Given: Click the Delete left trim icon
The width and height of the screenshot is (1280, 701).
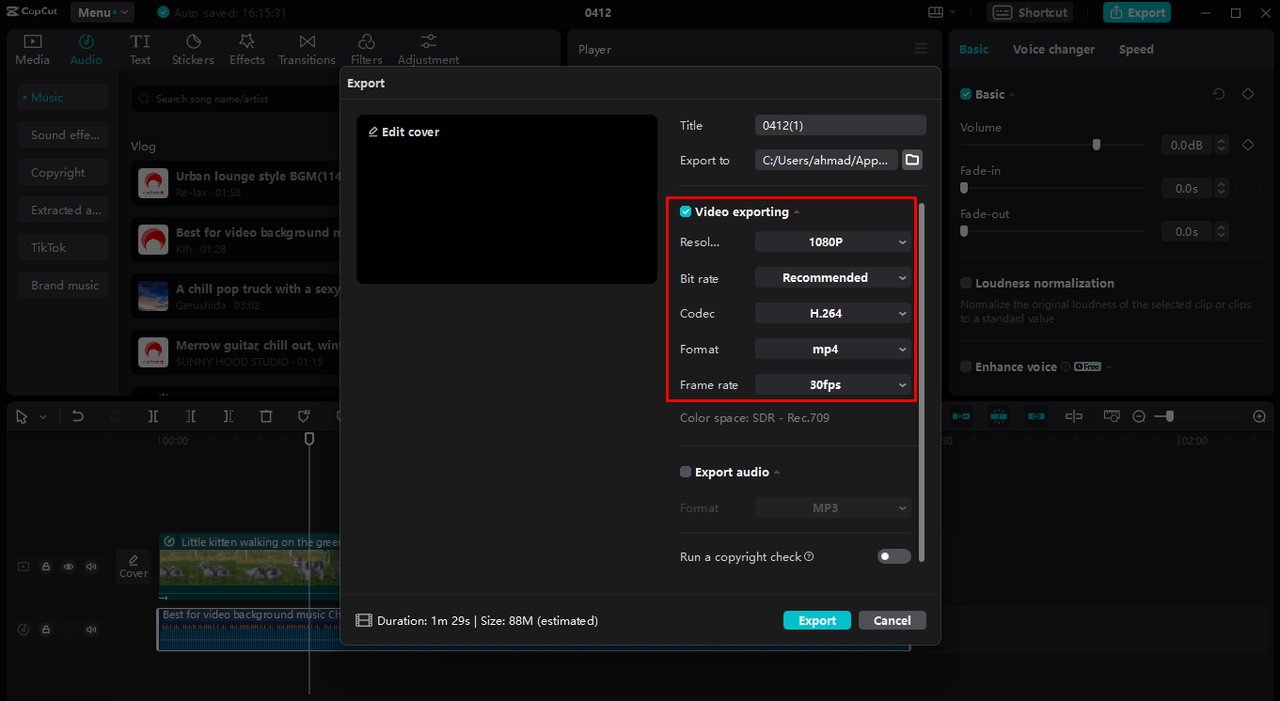Looking at the screenshot, I should [191, 416].
